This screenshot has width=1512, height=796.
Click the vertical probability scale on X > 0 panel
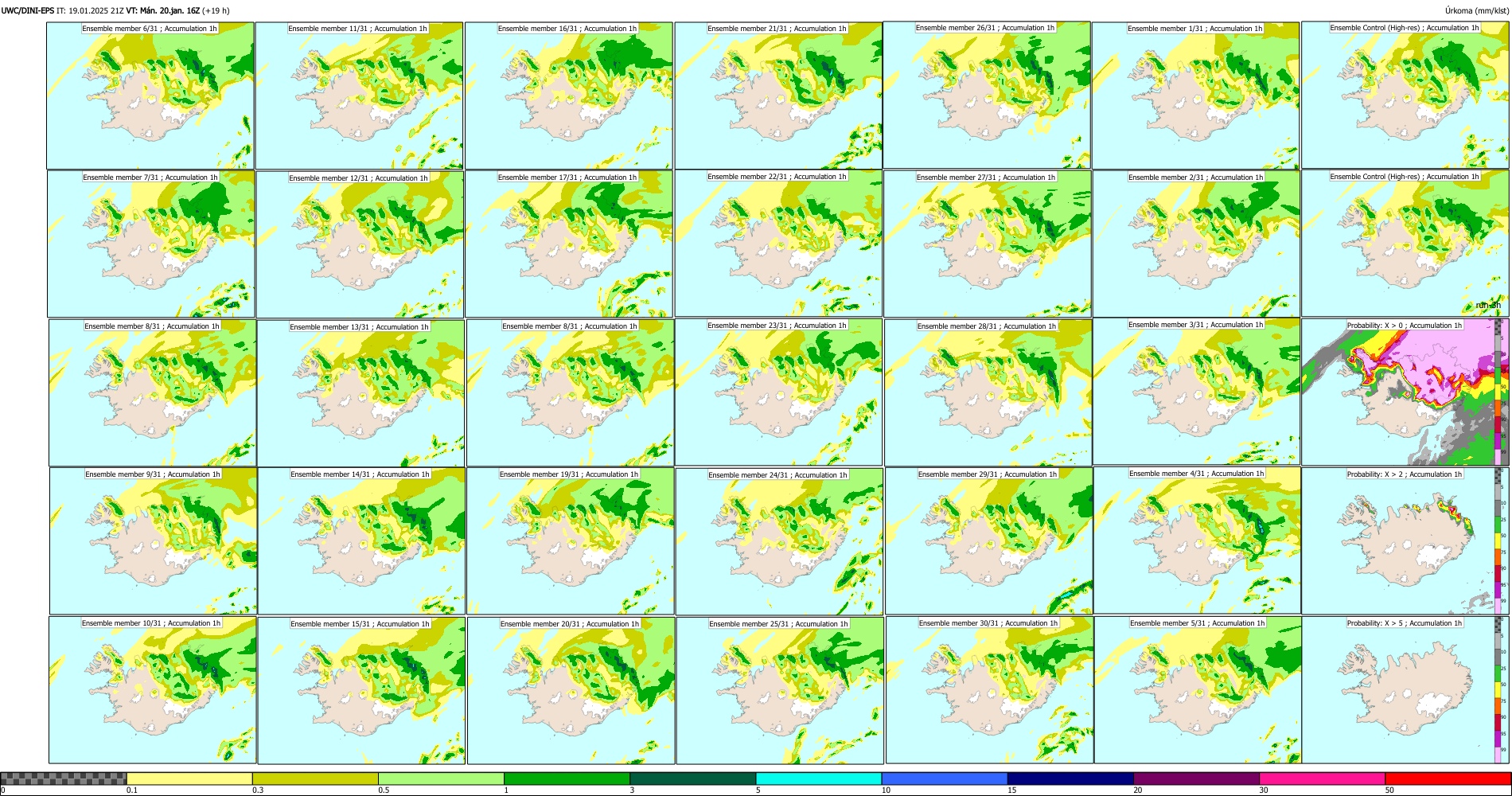(1498, 392)
